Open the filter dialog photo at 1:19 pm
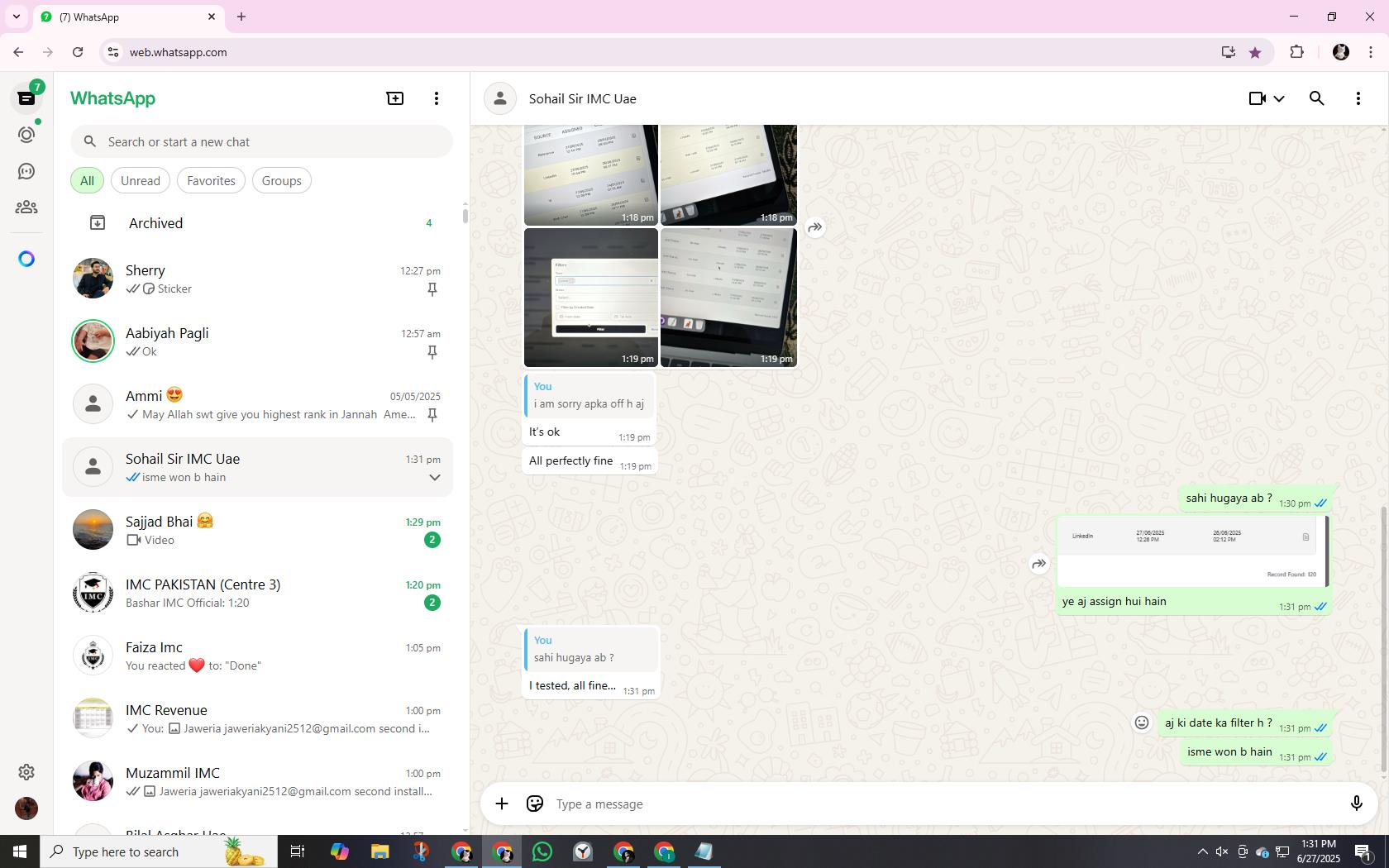The height and width of the screenshot is (868, 1389). [x=591, y=297]
